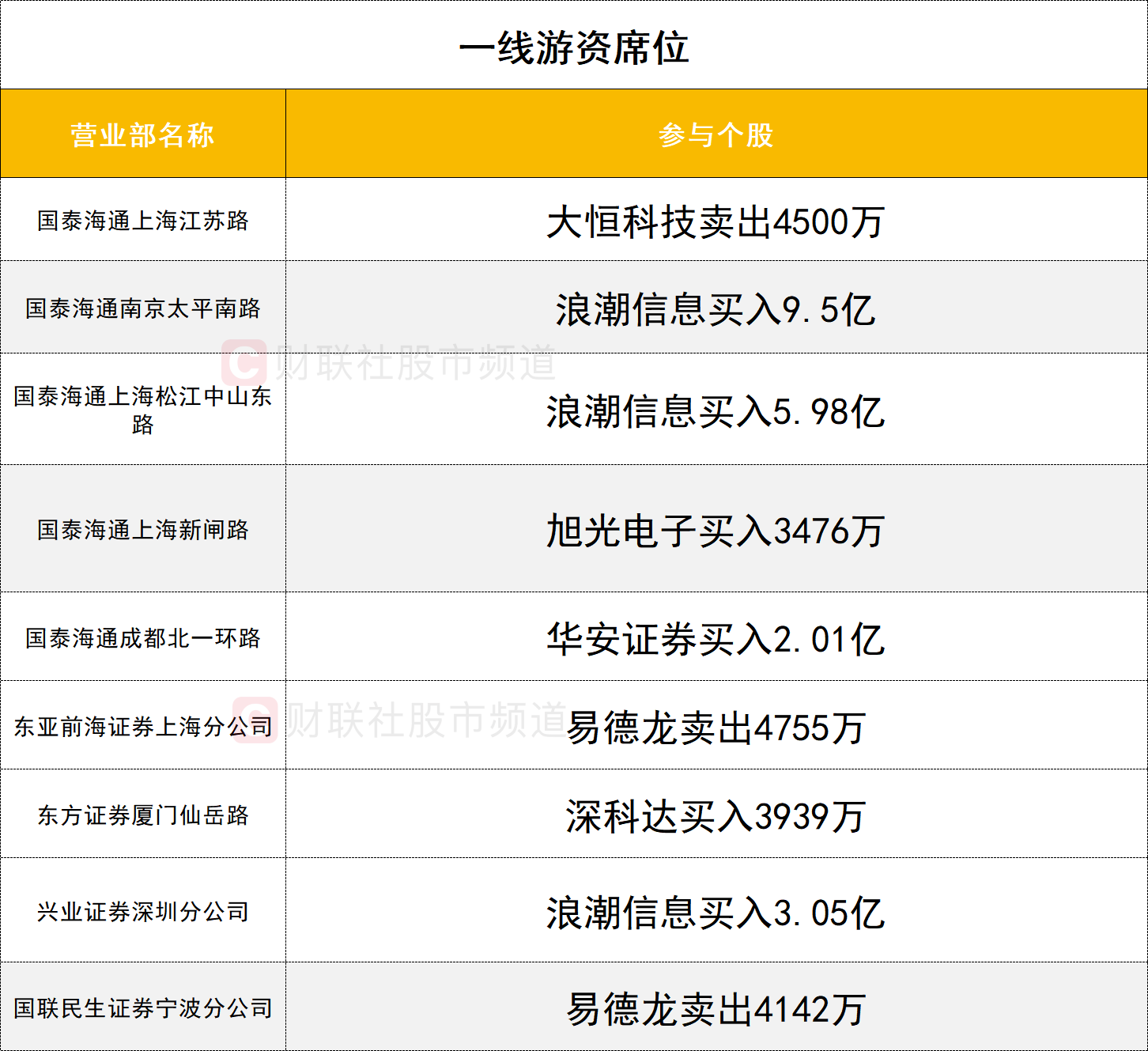Click the cell 国泰海通上海江苏路

(x=143, y=220)
